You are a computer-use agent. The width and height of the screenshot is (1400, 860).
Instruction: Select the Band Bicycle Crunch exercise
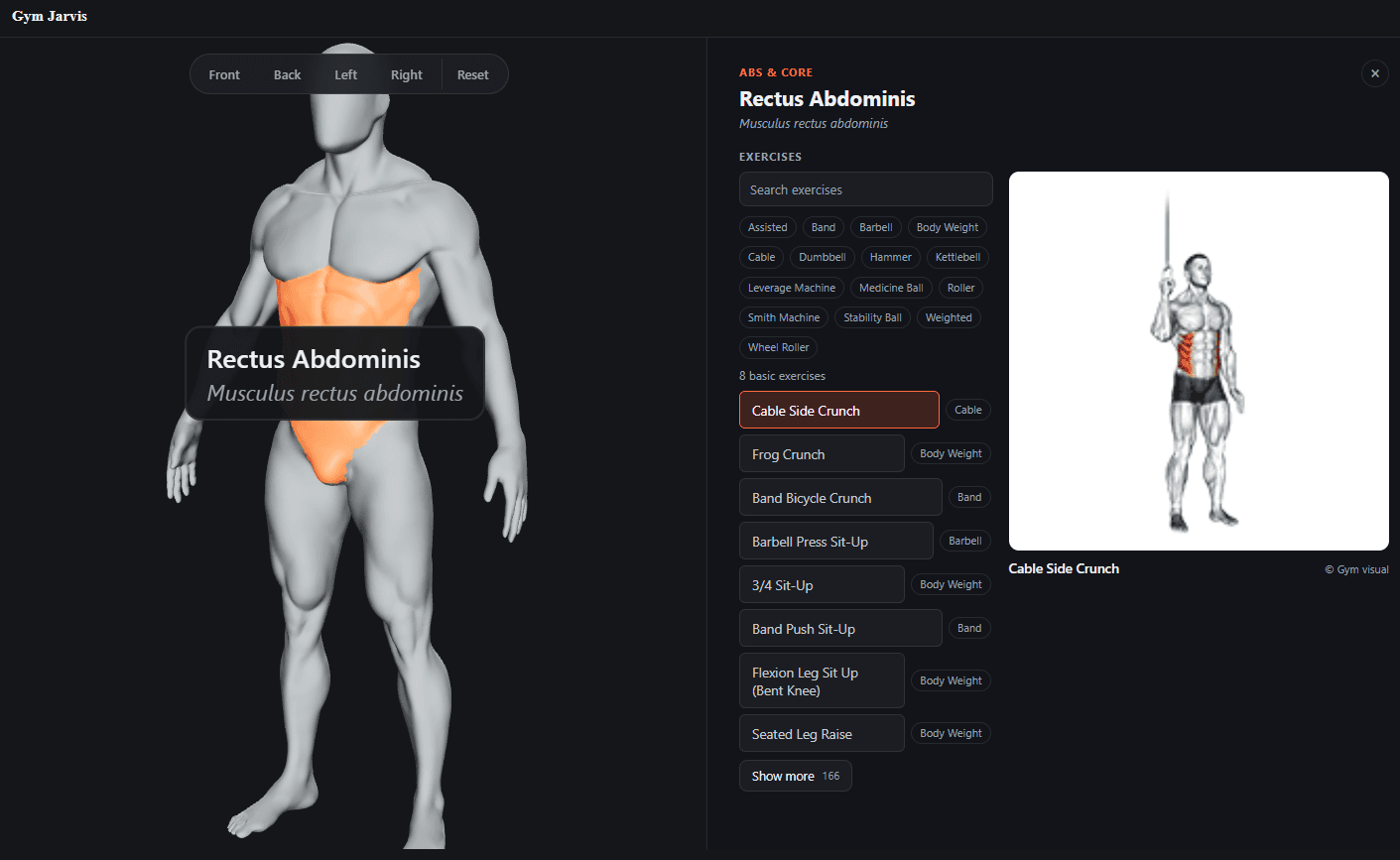[840, 497]
